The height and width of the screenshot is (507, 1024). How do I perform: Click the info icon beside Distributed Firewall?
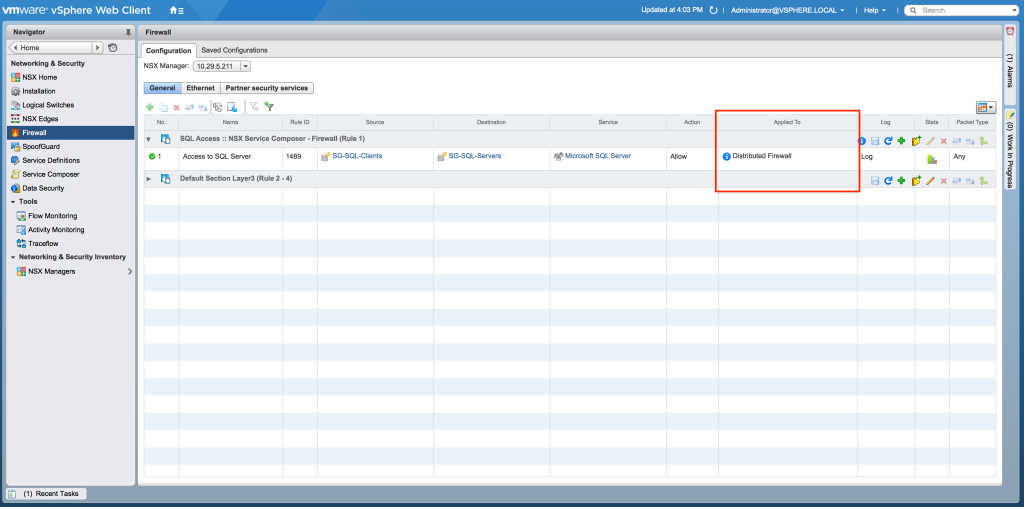tap(726, 157)
